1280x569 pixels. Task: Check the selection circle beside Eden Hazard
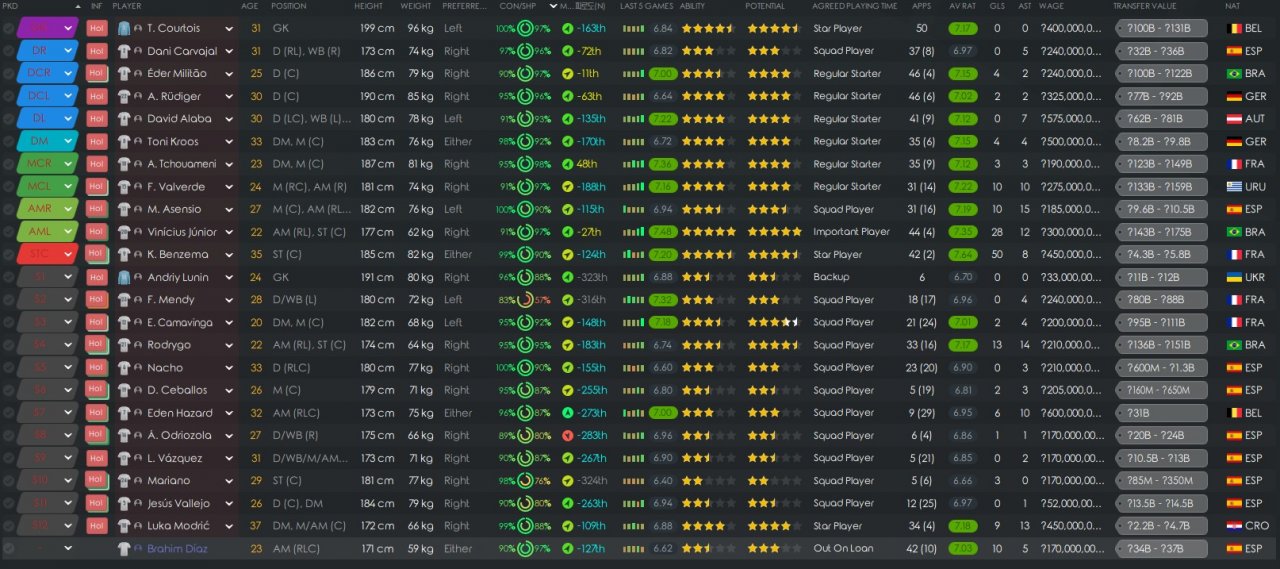(9, 413)
